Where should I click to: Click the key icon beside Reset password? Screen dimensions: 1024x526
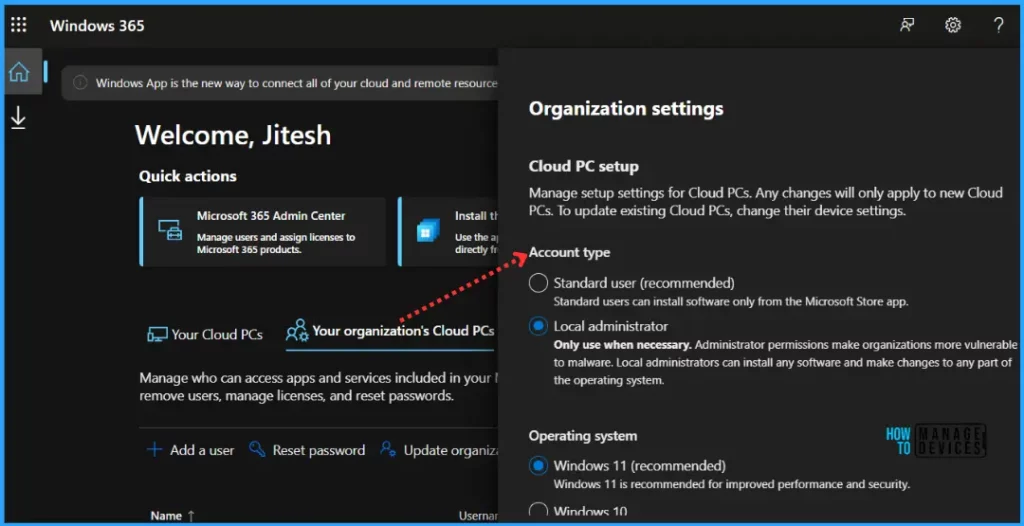click(x=257, y=450)
